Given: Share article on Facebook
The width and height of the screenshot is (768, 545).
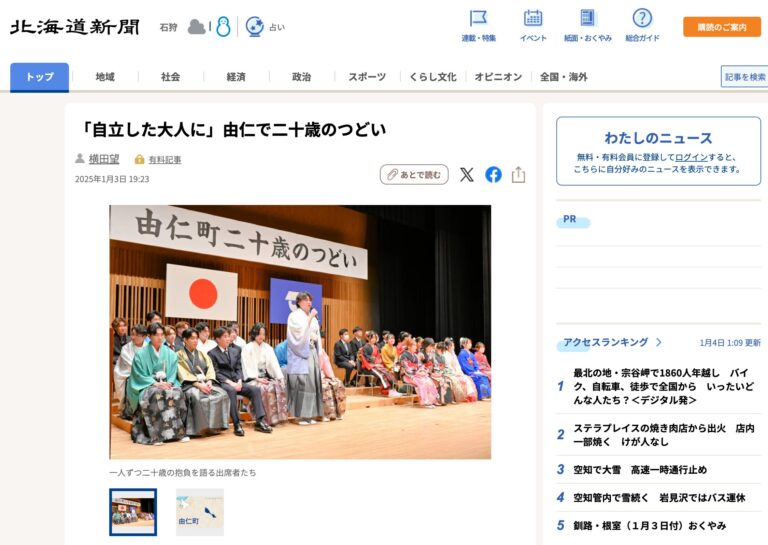Looking at the screenshot, I should pyautogui.click(x=493, y=175).
